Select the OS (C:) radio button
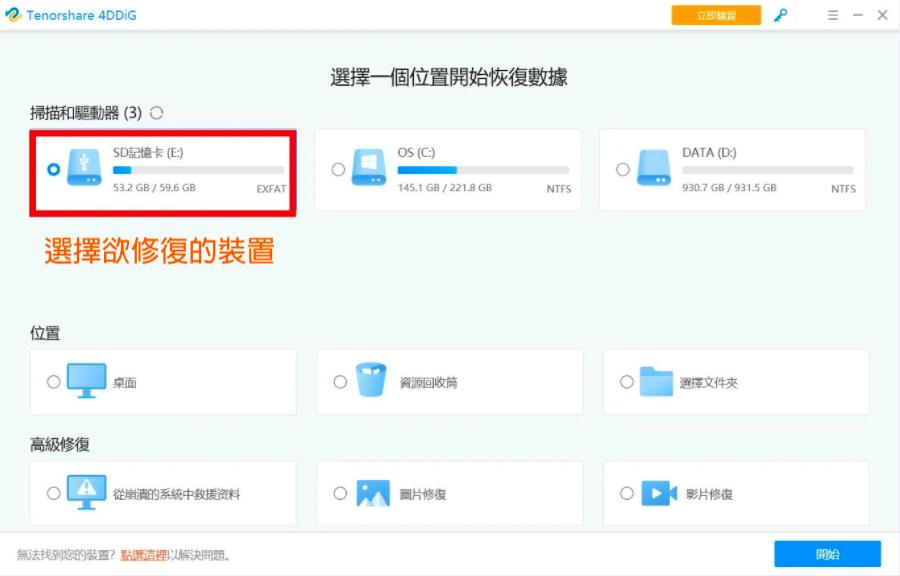Image resolution: width=900 pixels, height=576 pixels. [x=338, y=169]
